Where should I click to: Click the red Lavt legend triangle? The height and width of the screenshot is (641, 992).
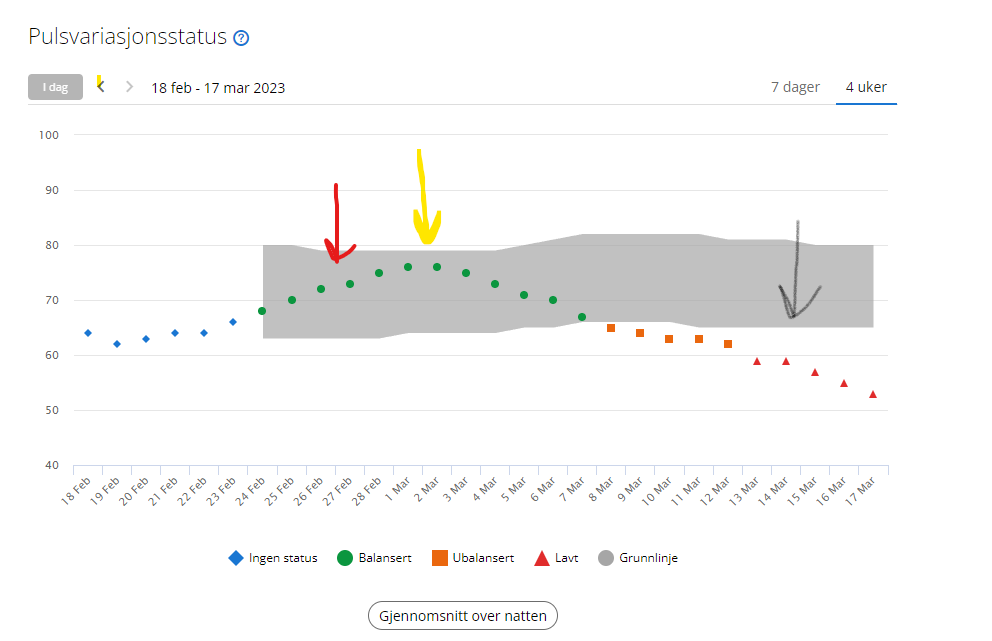click(x=542, y=558)
